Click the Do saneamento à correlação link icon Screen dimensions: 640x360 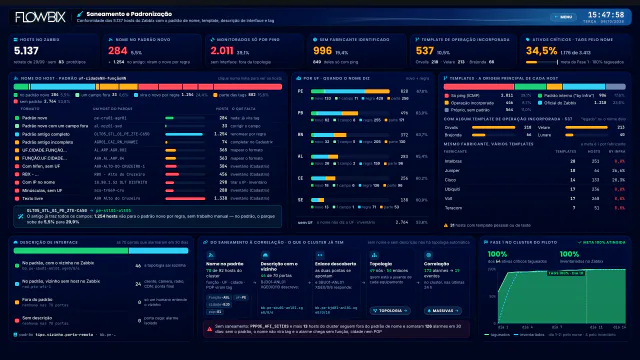click(x=205, y=242)
